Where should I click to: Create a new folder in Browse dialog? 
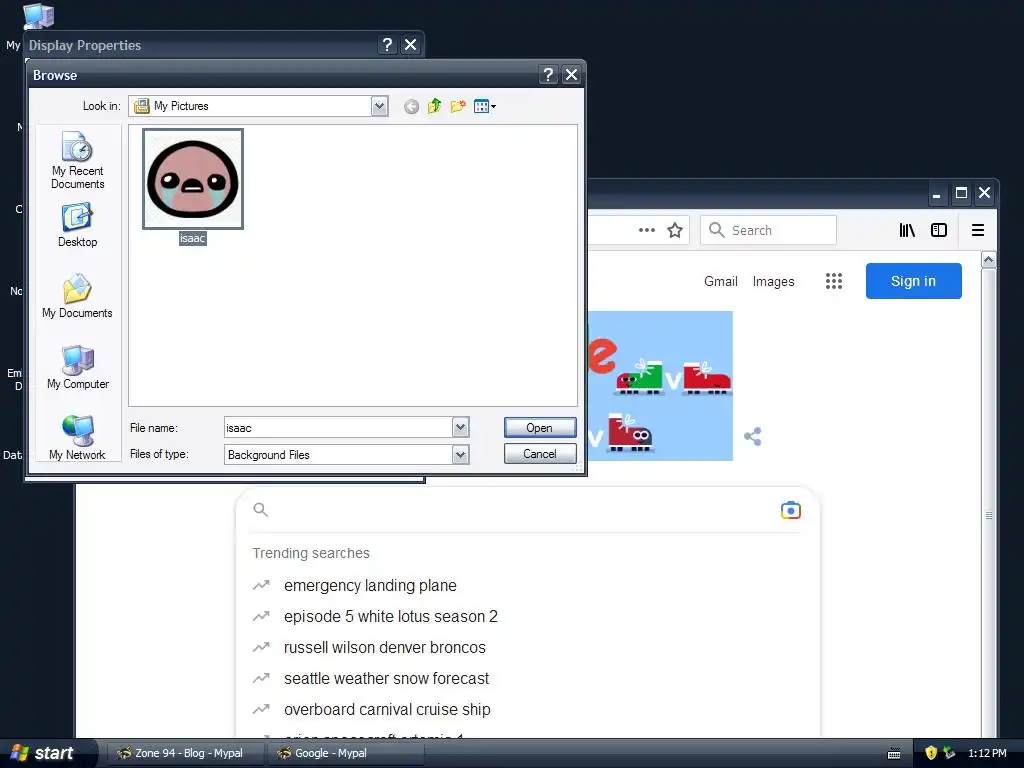[x=458, y=106]
